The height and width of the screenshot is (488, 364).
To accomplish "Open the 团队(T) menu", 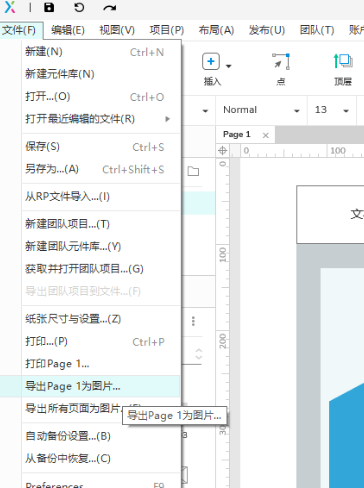I will pos(317,30).
